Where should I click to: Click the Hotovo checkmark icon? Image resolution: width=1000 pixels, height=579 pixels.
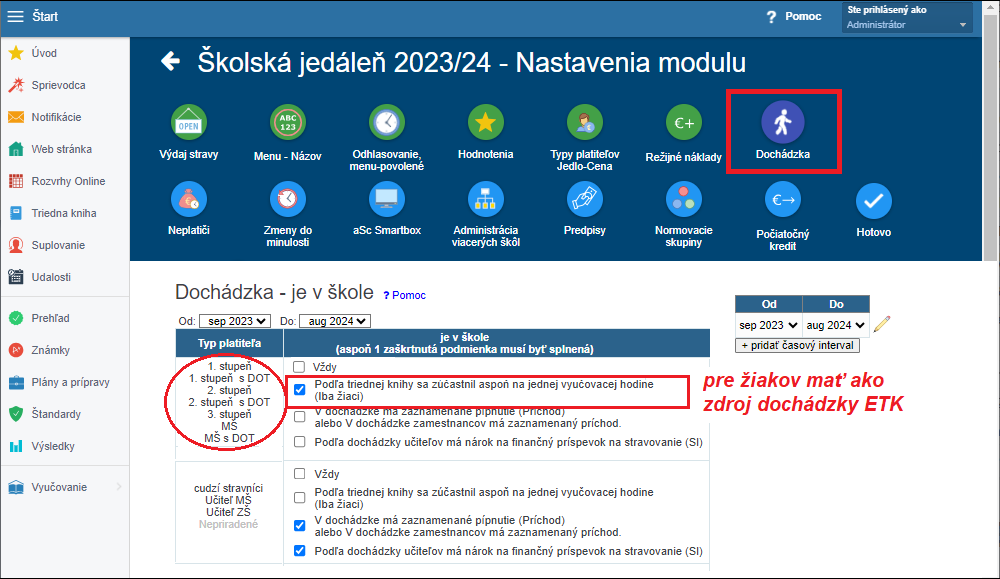873,201
